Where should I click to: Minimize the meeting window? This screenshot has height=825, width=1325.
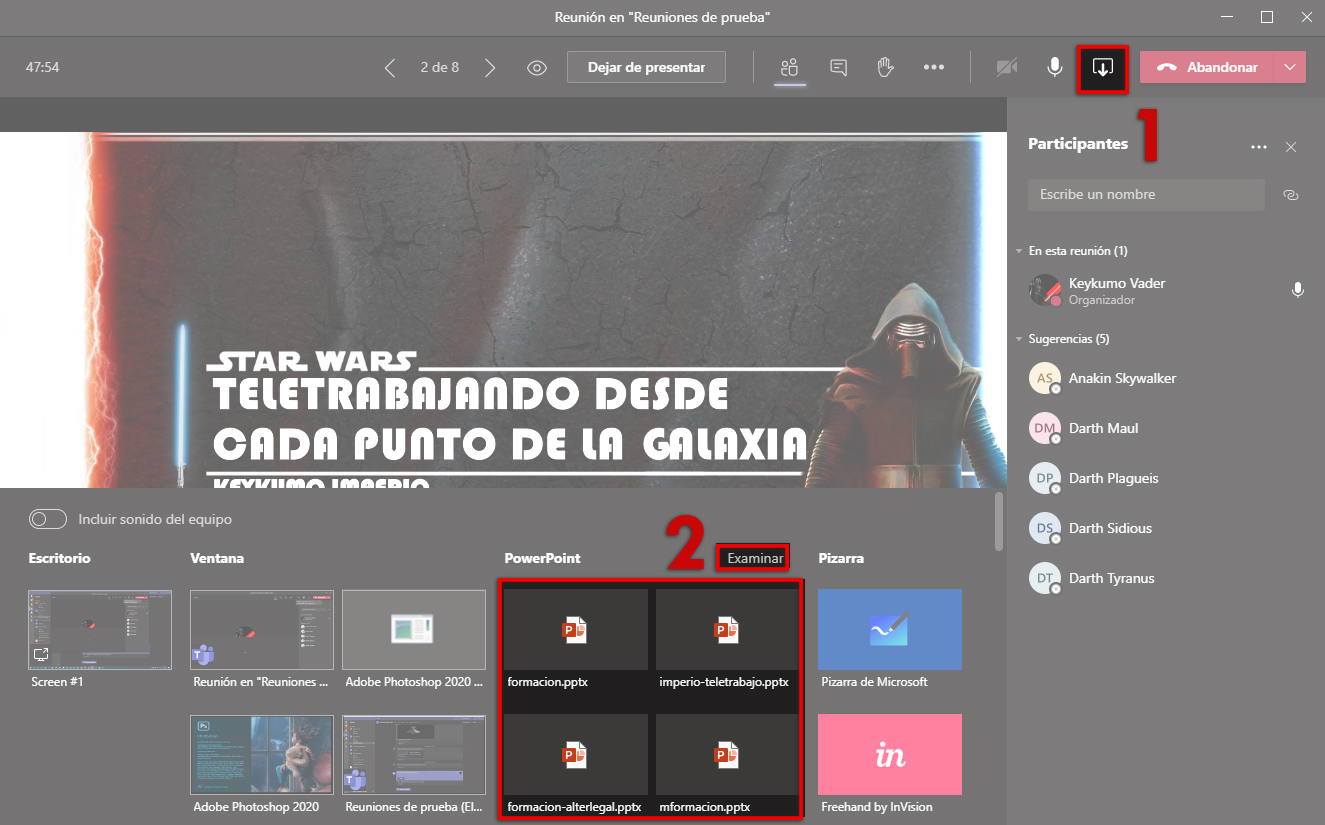(1229, 17)
